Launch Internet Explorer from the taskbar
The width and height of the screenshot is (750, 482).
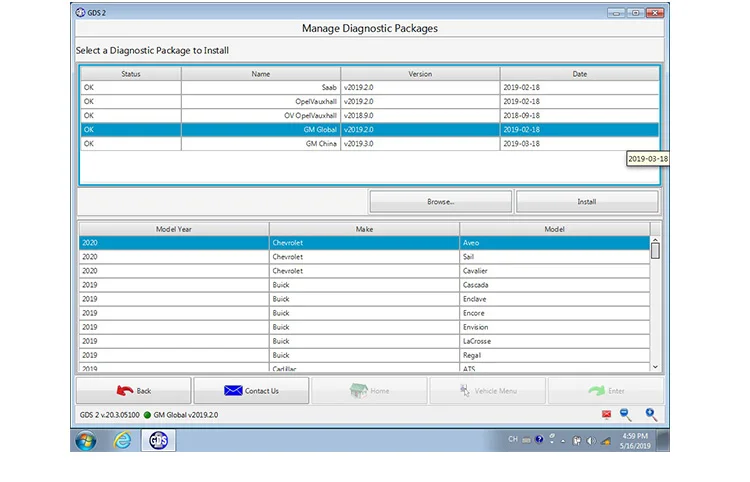click(x=122, y=440)
